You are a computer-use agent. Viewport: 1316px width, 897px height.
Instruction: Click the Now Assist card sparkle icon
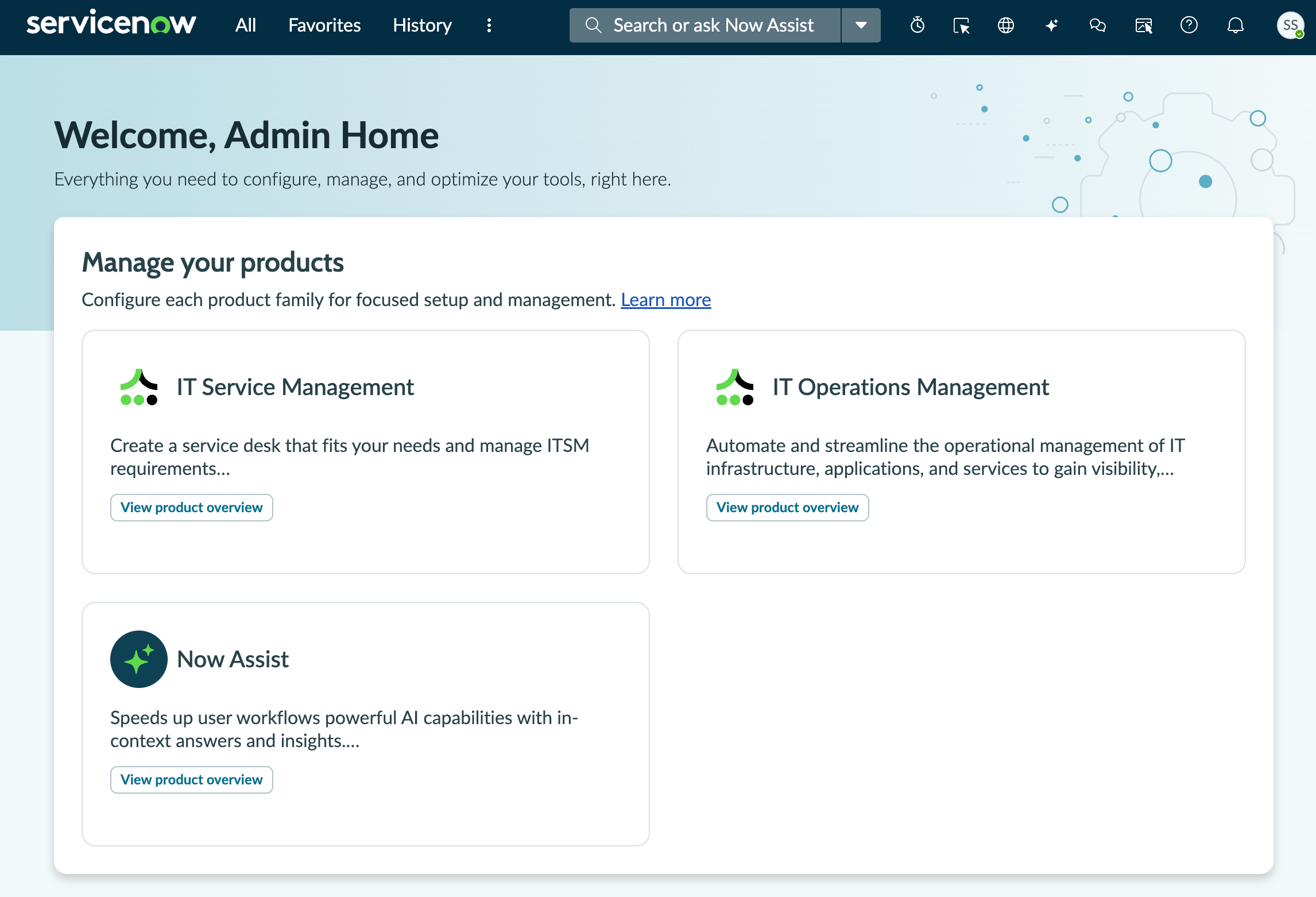[138, 659]
